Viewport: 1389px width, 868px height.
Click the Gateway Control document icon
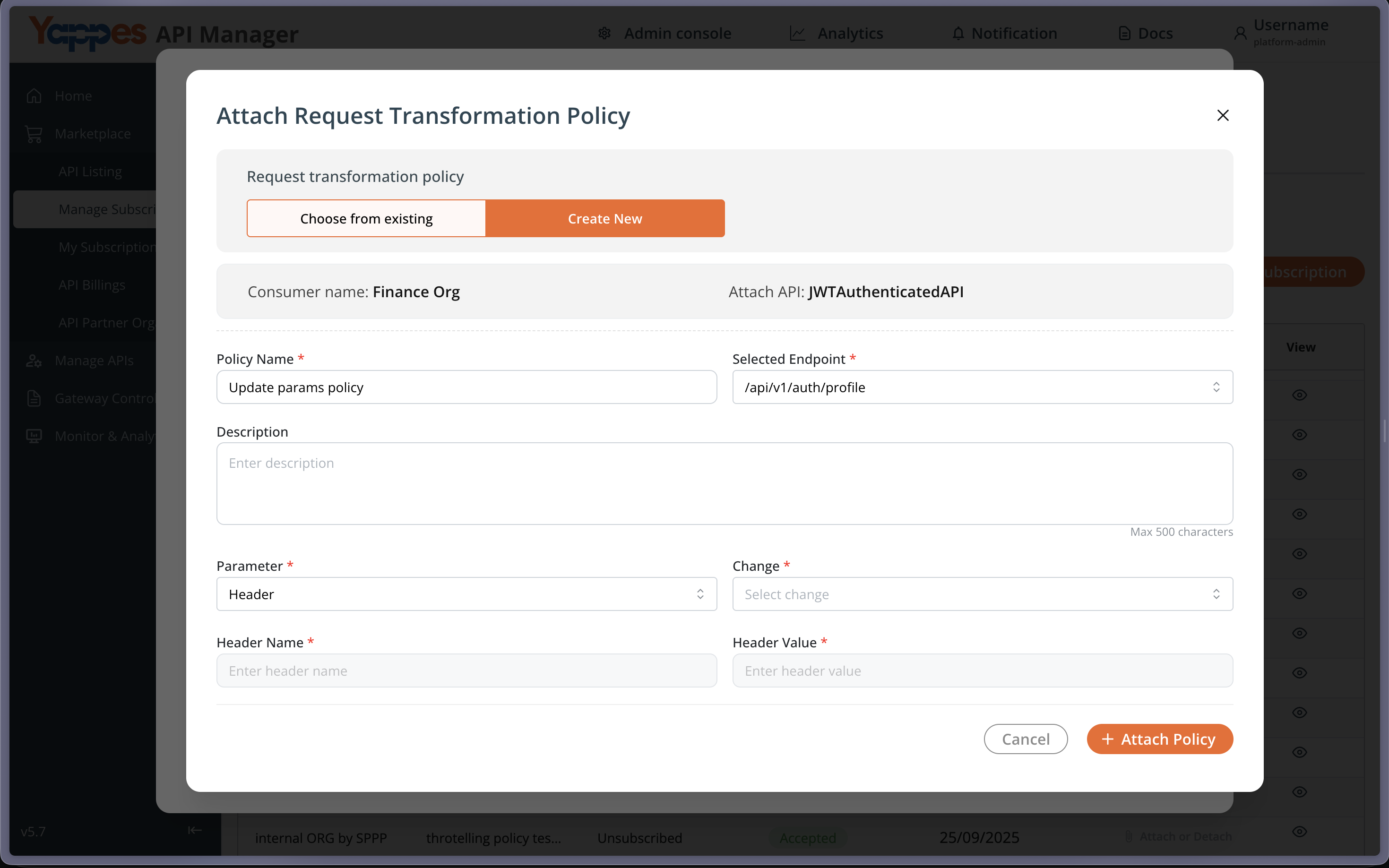[x=34, y=398]
